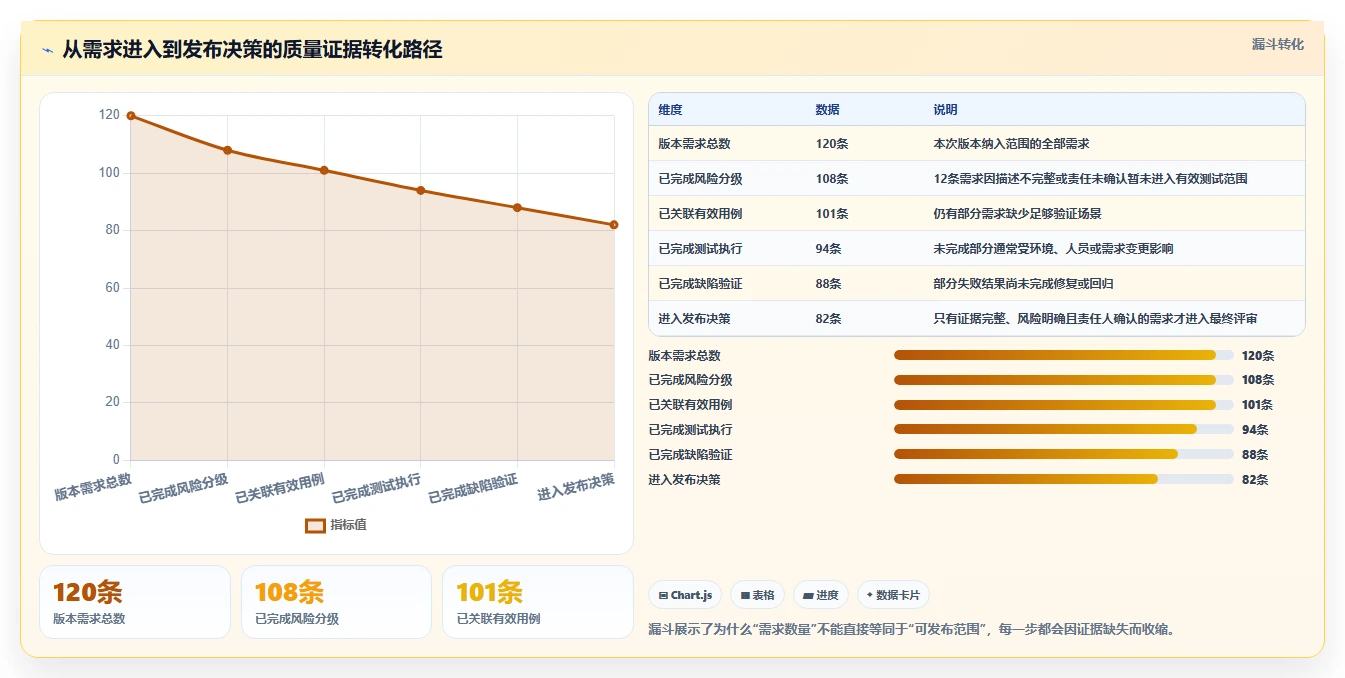
Task: Click the 已完成风险分级 progress bar
Action: tap(1063, 380)
